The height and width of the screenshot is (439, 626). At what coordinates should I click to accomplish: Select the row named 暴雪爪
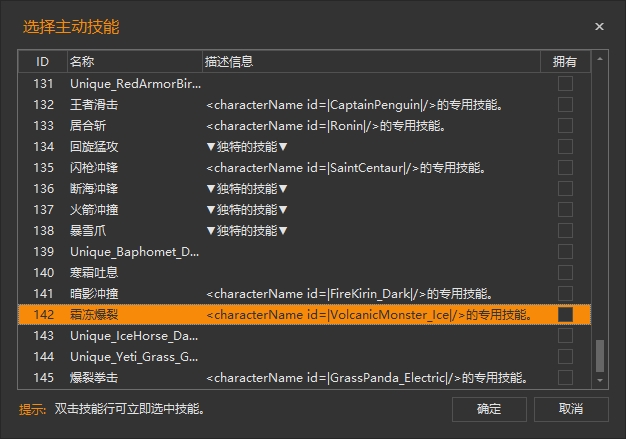click(x=305, y=231)
